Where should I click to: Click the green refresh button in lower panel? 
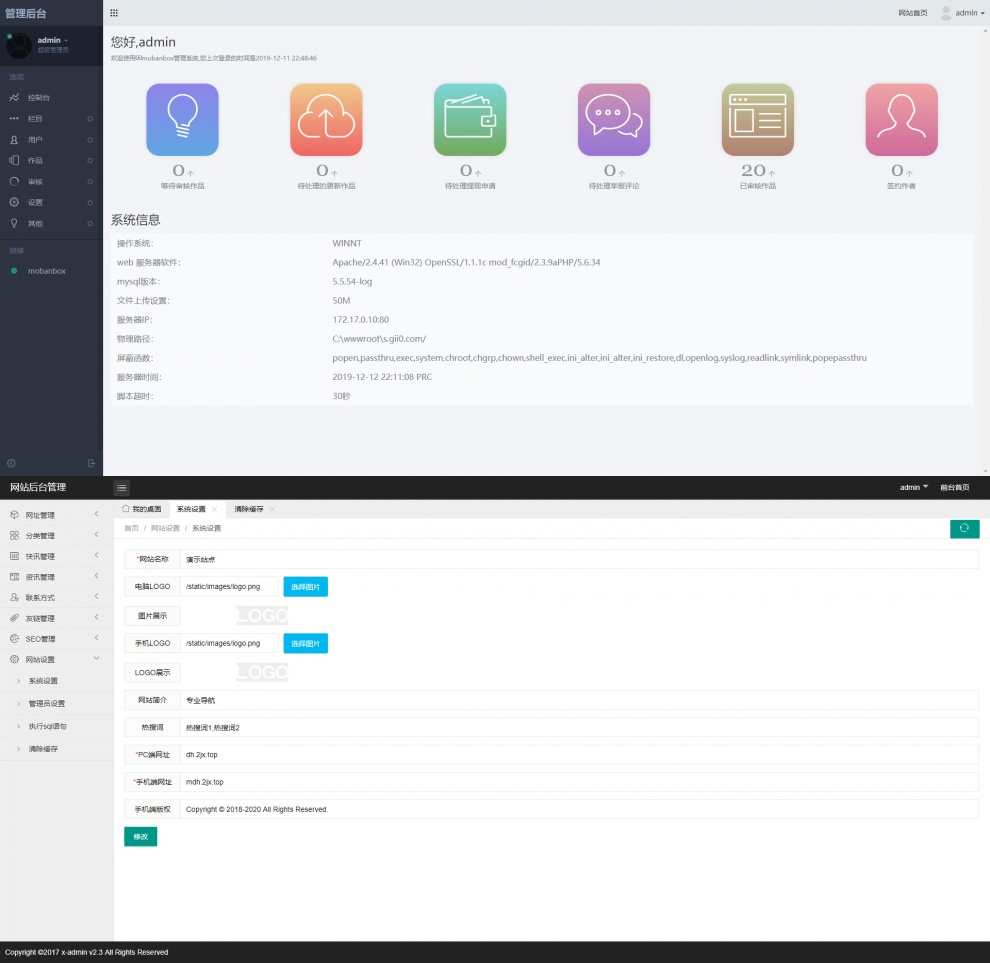pyautogui.click(x=964, y=529)
